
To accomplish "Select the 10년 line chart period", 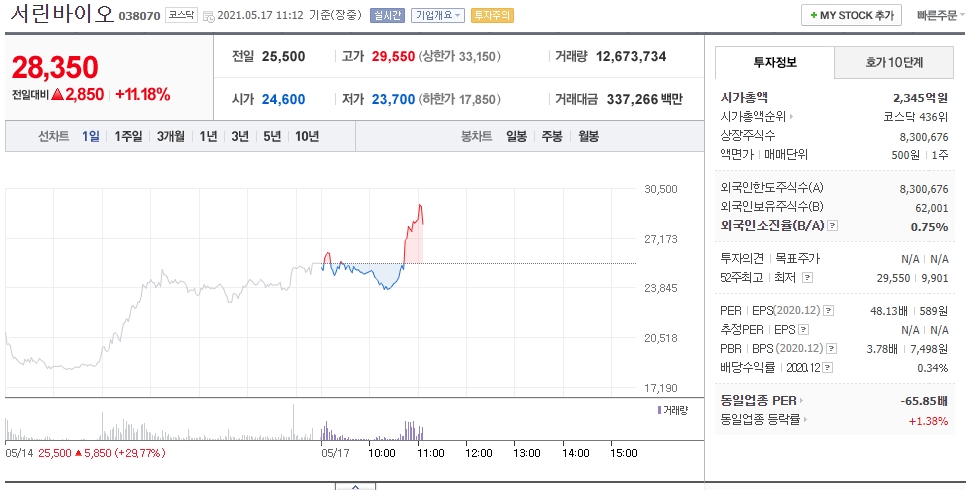I will 307,137.
